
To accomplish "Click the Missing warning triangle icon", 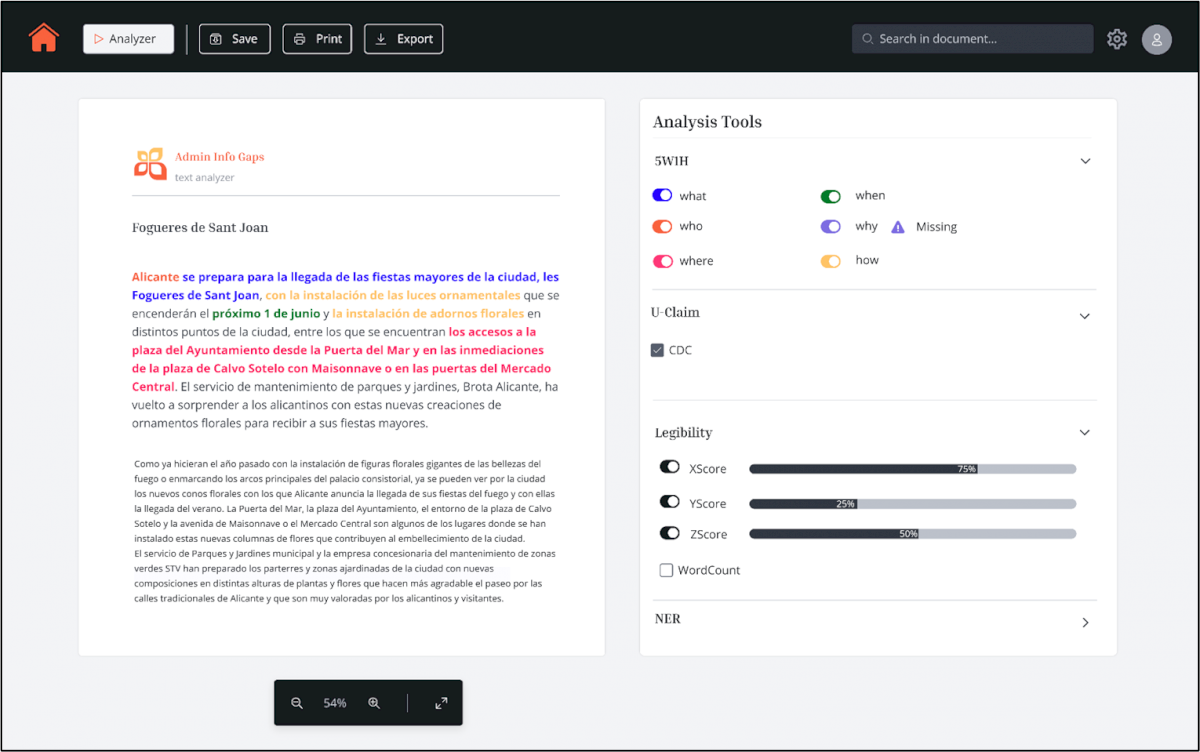I will click(898, 227).
